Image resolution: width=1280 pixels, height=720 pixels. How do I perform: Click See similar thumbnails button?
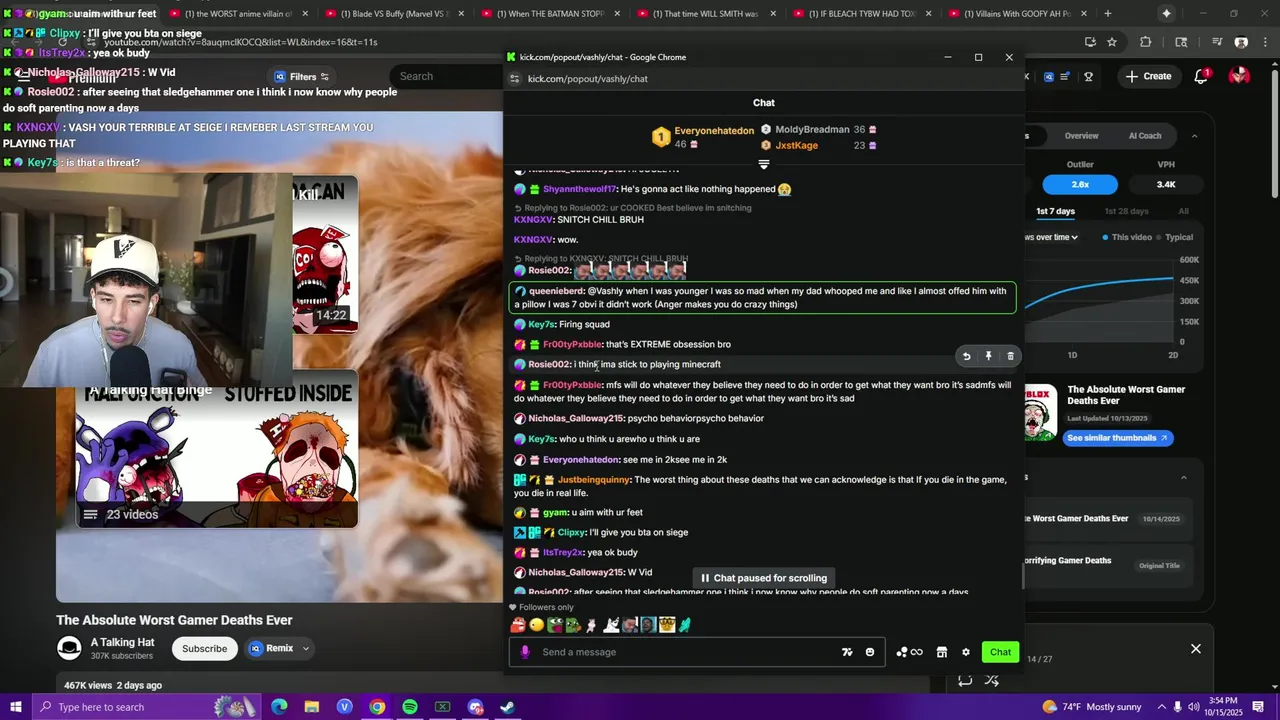[x=1117, y=438]
